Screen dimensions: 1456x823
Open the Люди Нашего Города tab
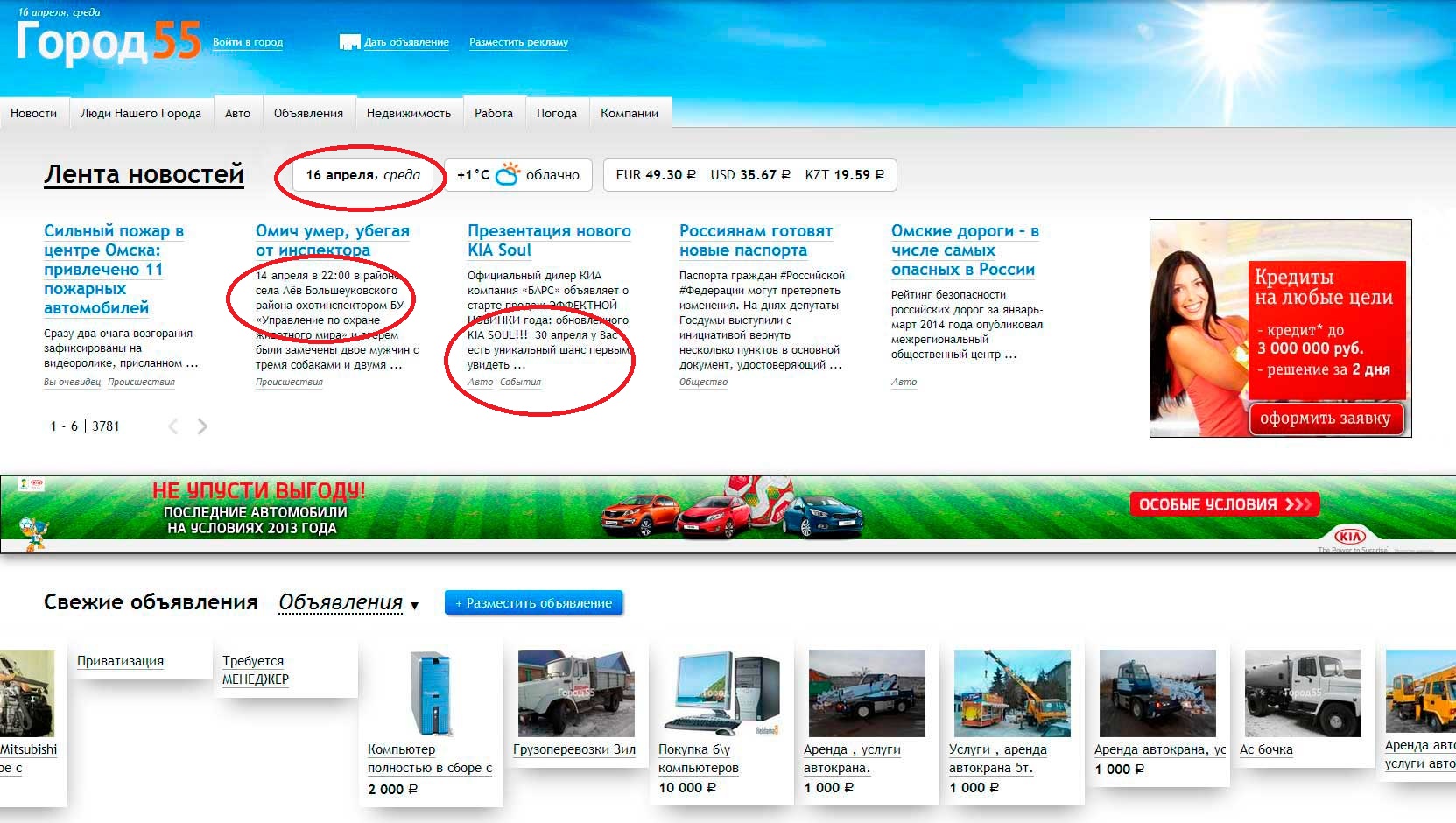tap(141, 113)
